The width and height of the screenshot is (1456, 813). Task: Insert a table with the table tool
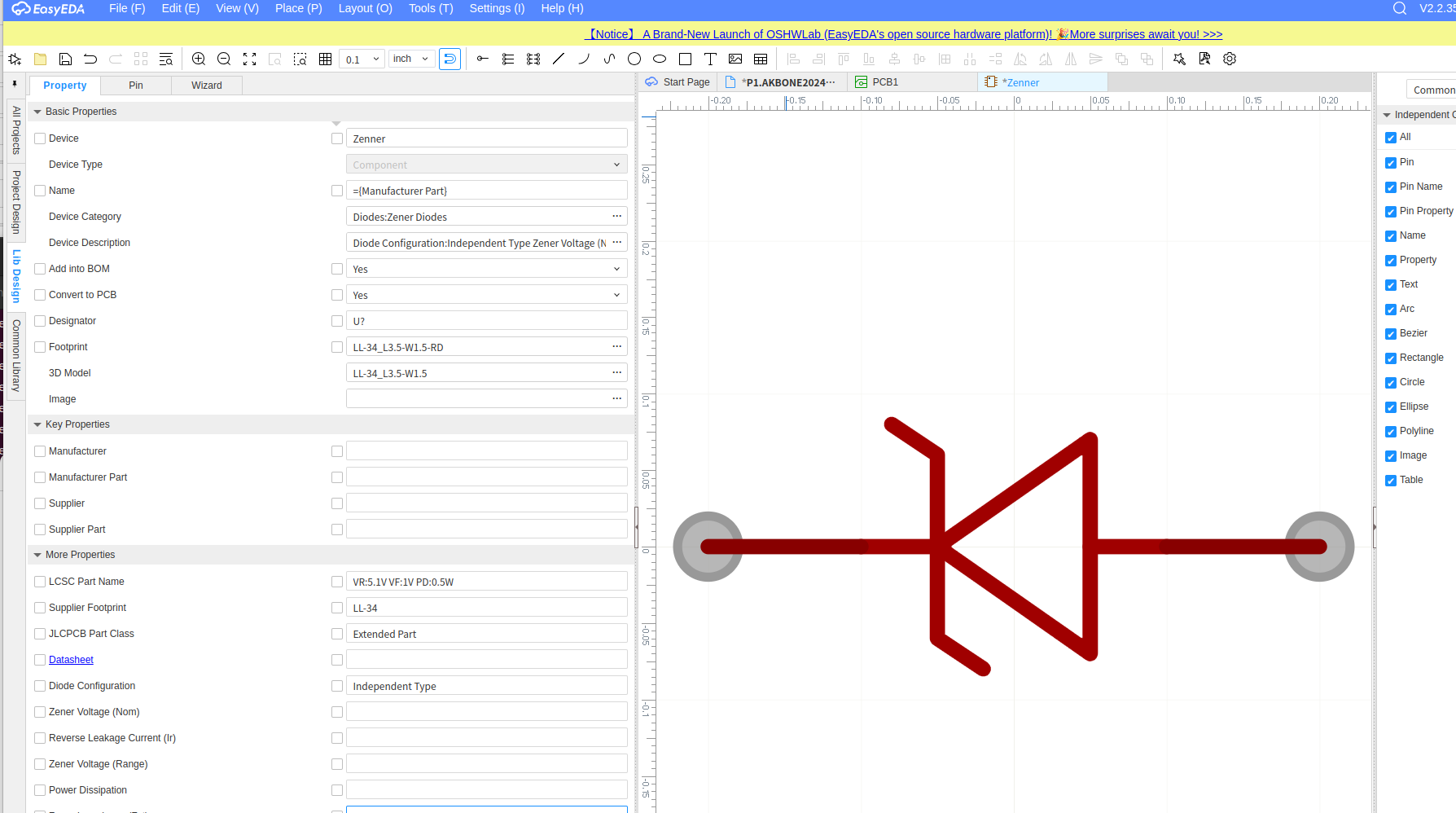click(x=761, y=59)
